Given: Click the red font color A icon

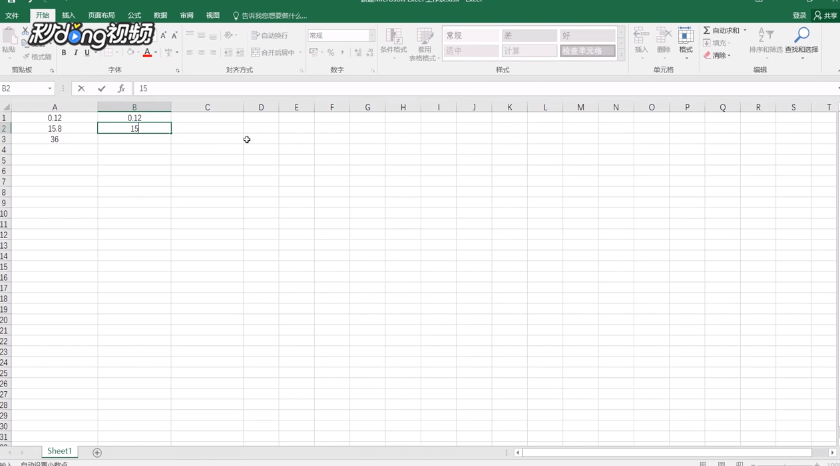Looking at the screenshot, I should (147, 52).
